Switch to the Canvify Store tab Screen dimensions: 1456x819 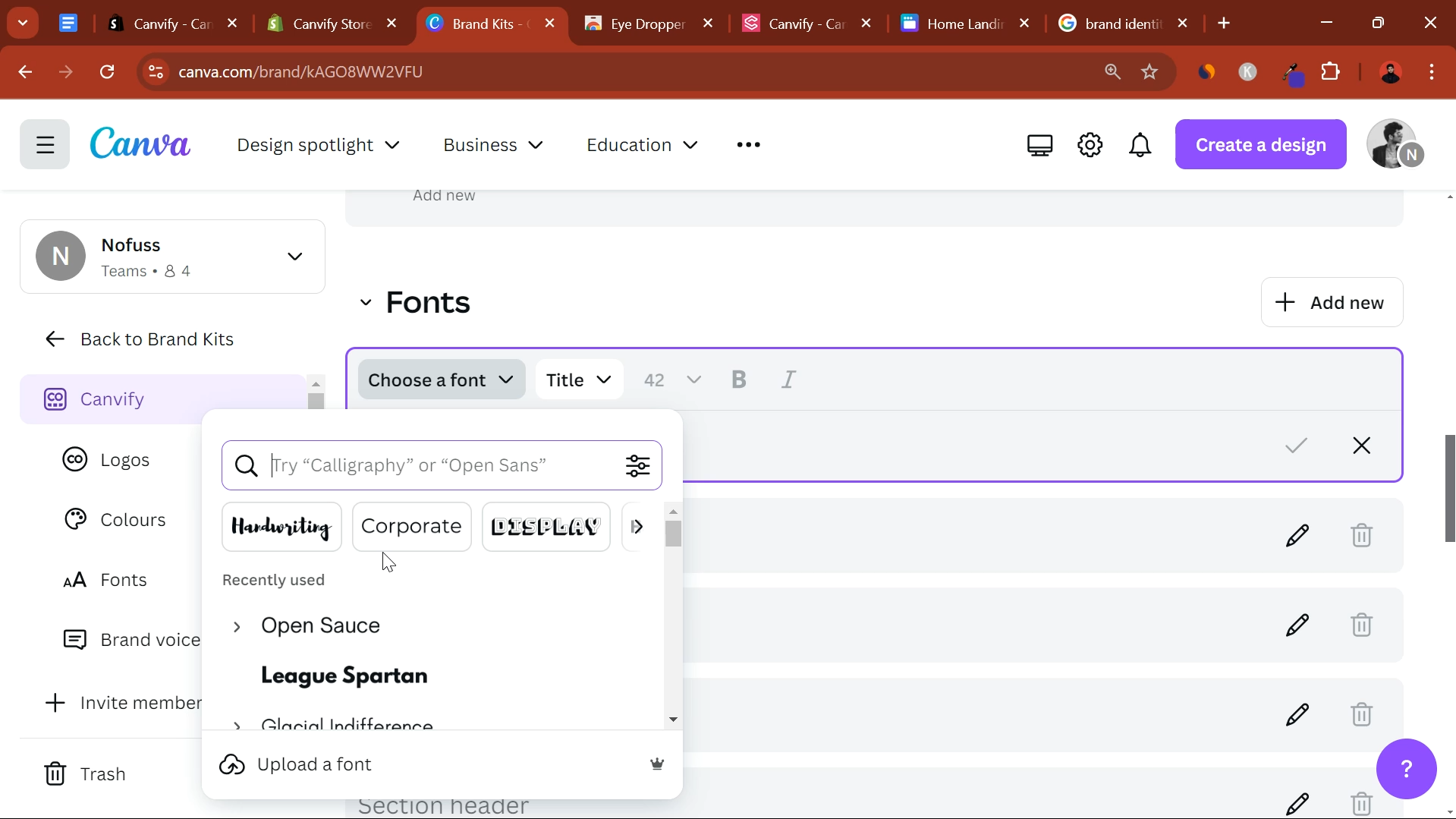[x=332, y=24]
